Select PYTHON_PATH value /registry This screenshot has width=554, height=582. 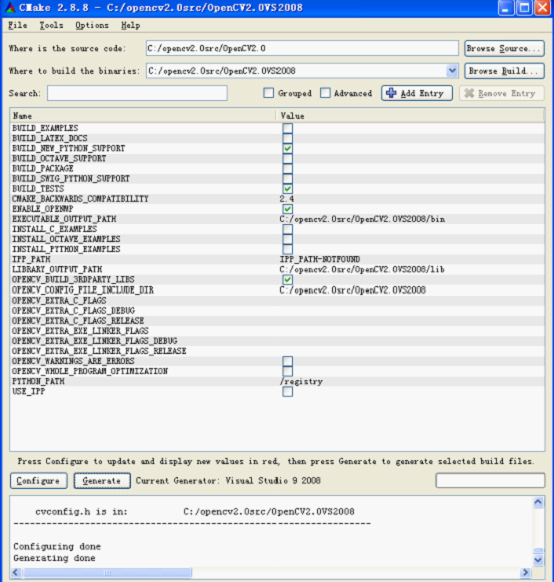coord(301,382)
